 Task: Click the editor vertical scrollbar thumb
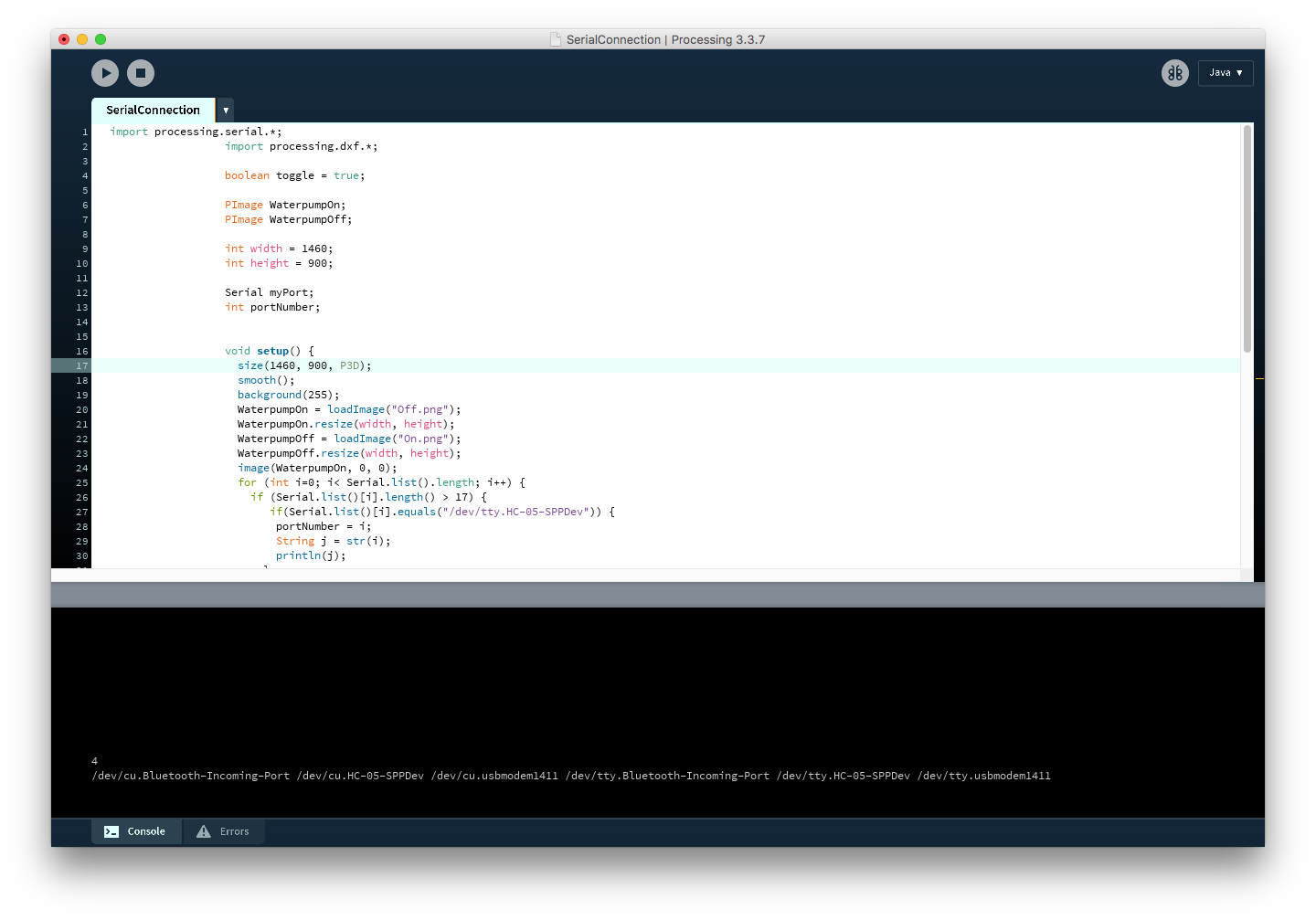click(1247, 239)
